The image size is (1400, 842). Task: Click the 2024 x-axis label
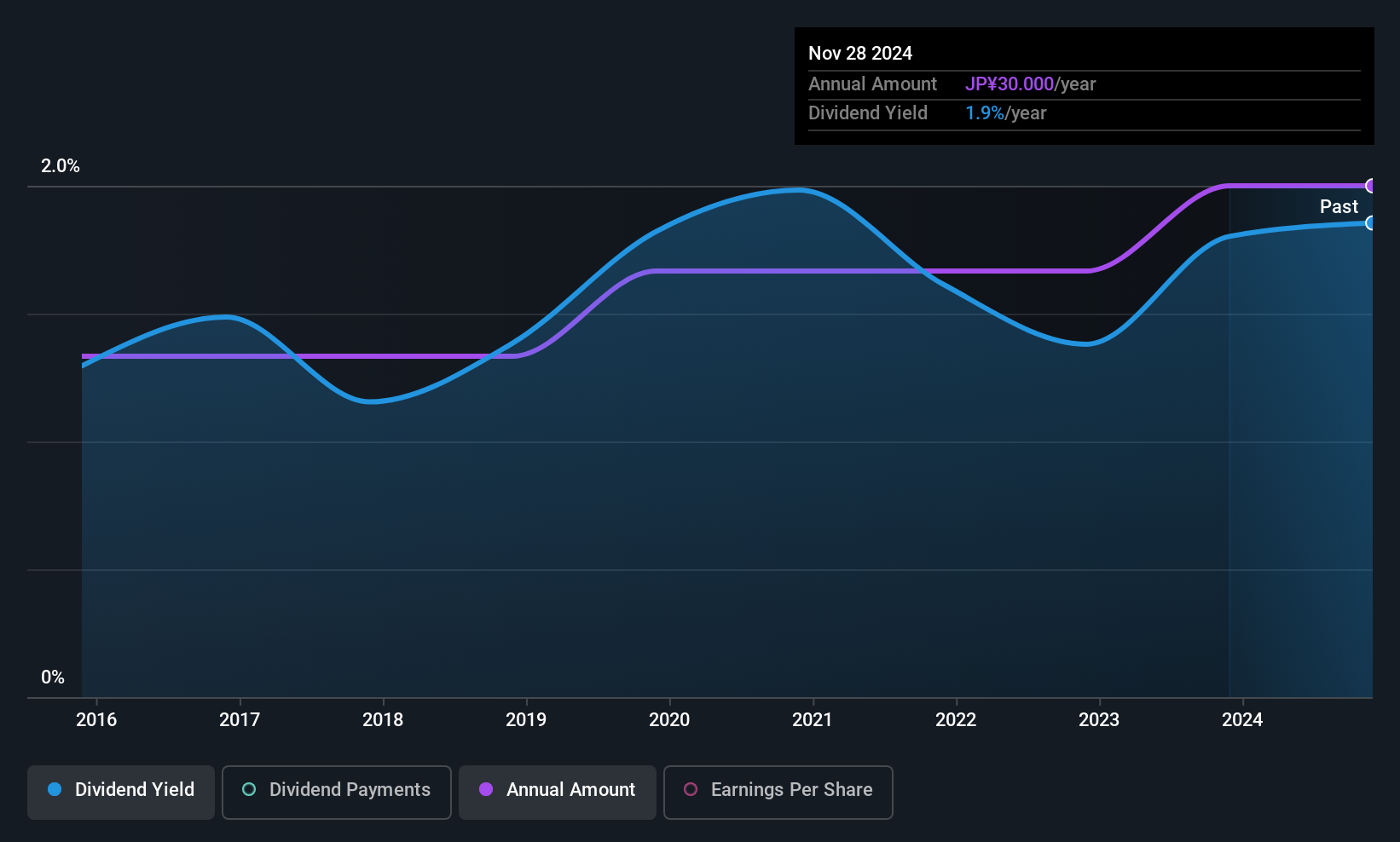(1242, 719)
